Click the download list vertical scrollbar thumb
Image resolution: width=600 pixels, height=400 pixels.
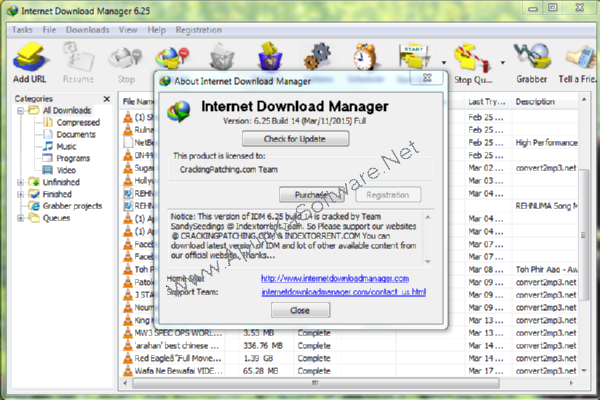click(584, 235)
